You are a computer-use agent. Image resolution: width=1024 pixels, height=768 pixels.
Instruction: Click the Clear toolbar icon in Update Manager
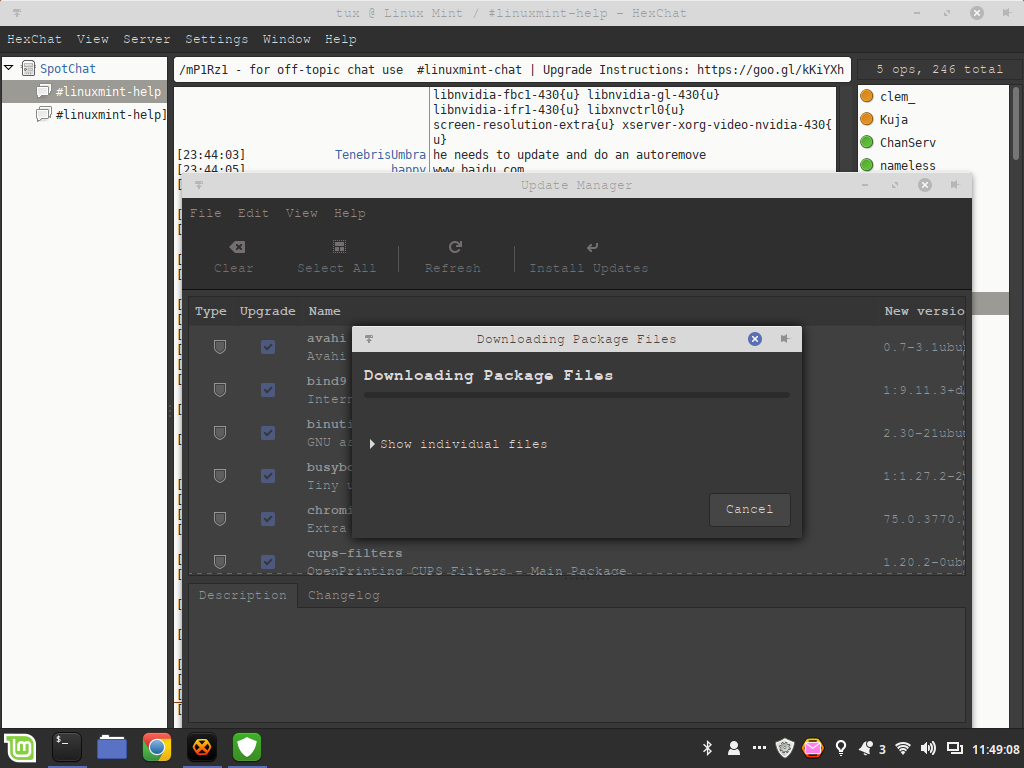[237, 247]
